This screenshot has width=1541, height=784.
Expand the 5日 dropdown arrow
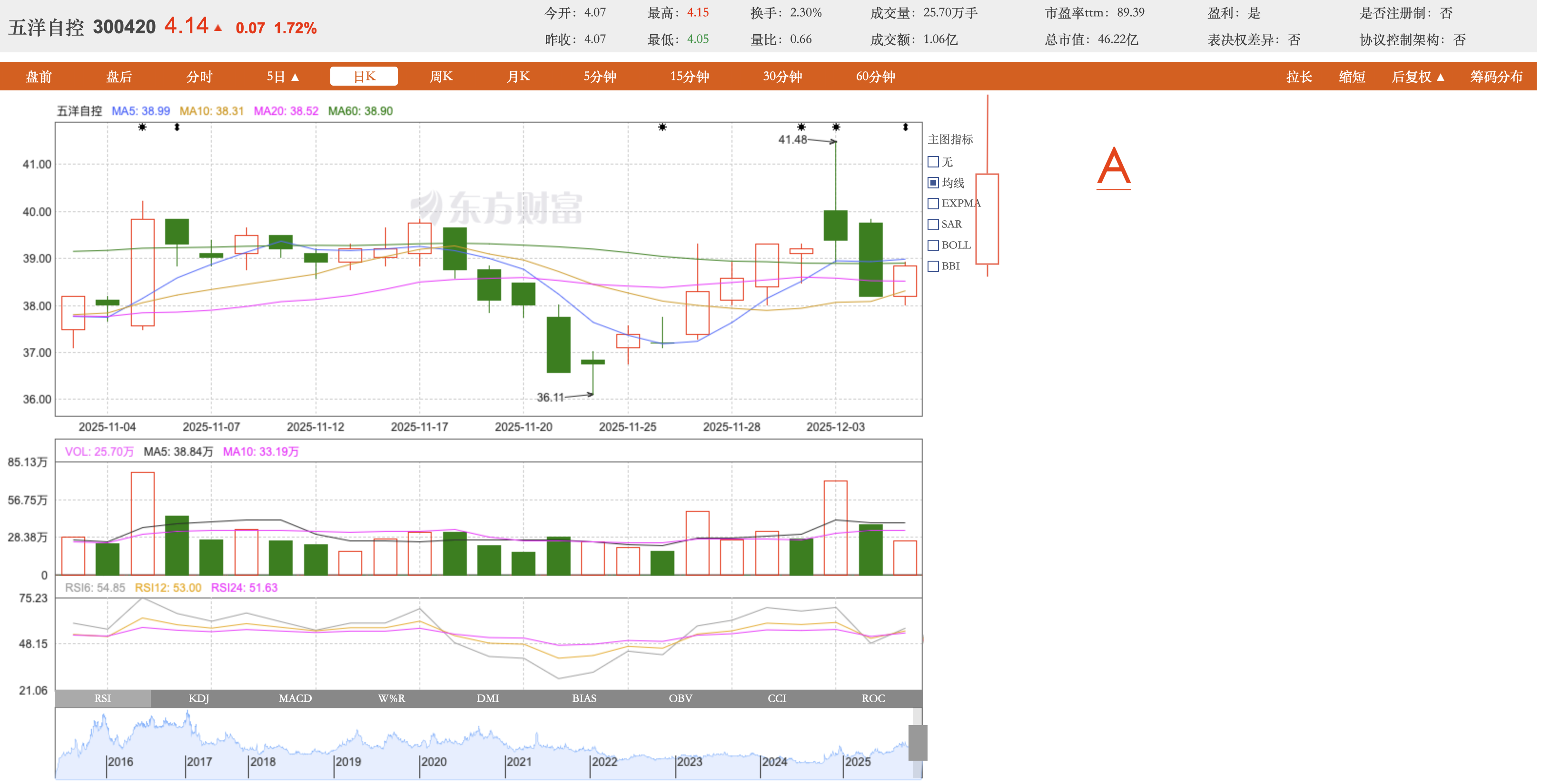click(x=296, y=77)
